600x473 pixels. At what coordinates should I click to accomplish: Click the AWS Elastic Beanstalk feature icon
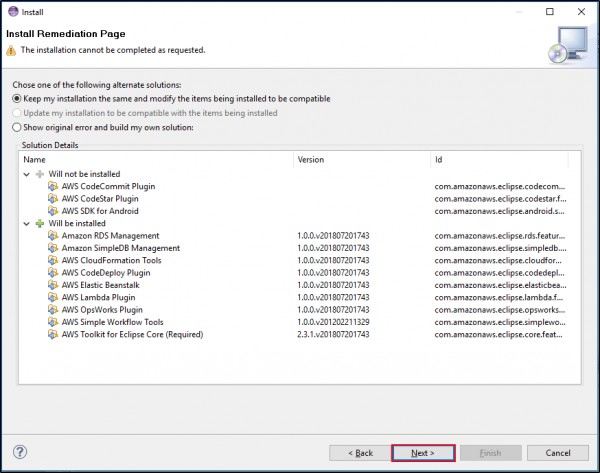point(53,285)
